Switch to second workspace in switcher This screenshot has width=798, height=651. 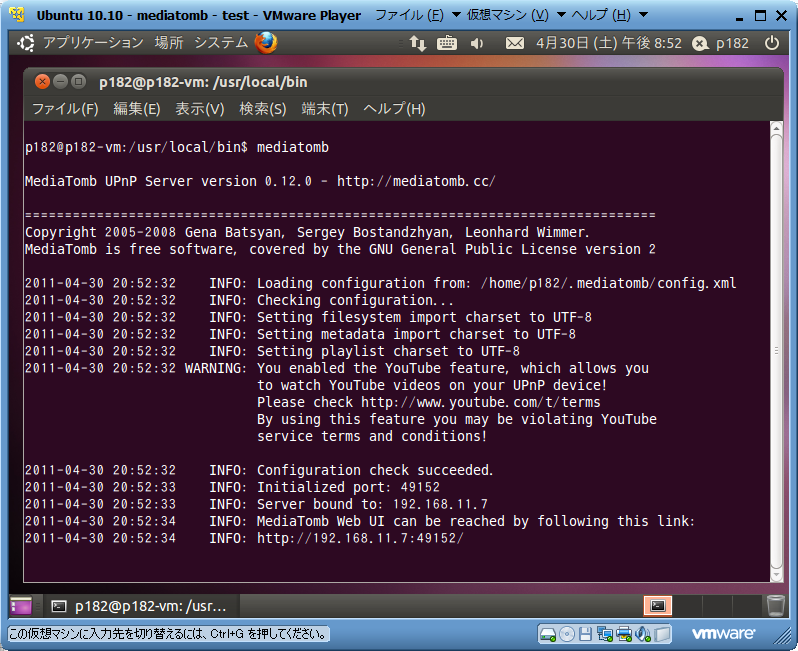point(688,606)
